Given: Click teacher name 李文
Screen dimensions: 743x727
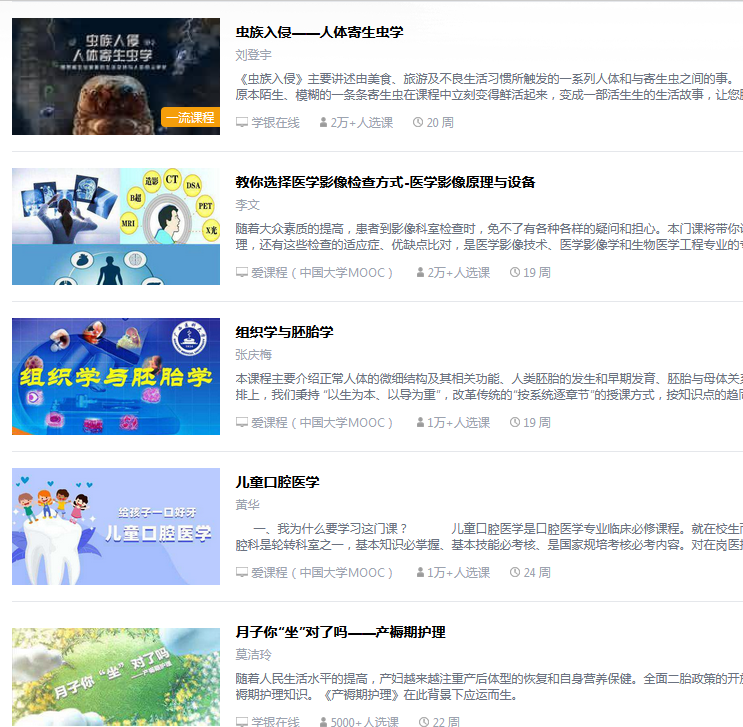Looking at the screenshot, I should pos(247,204).
